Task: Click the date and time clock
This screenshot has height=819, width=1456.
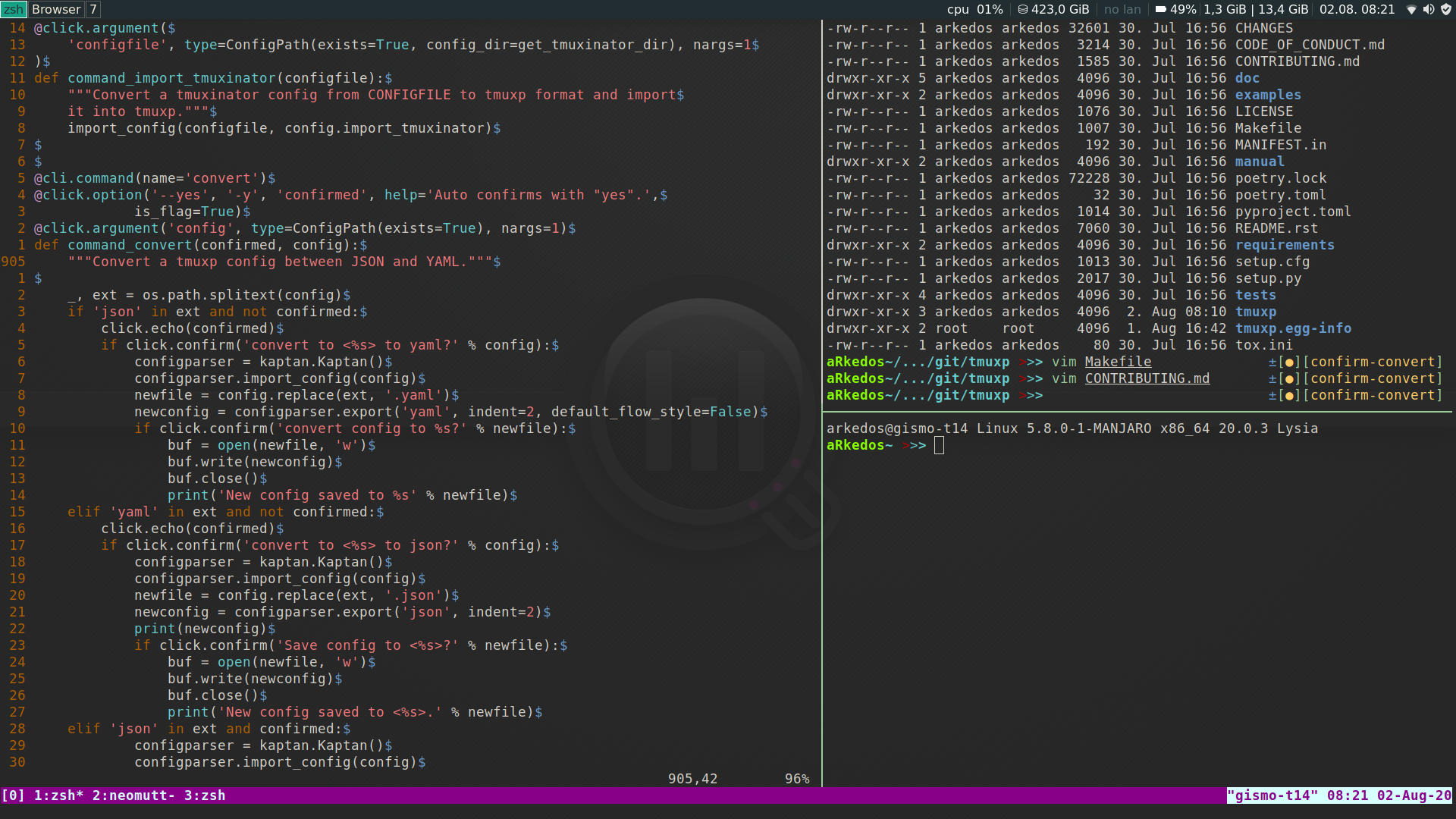Action: pyautogui.click(x=1357, y=10)
